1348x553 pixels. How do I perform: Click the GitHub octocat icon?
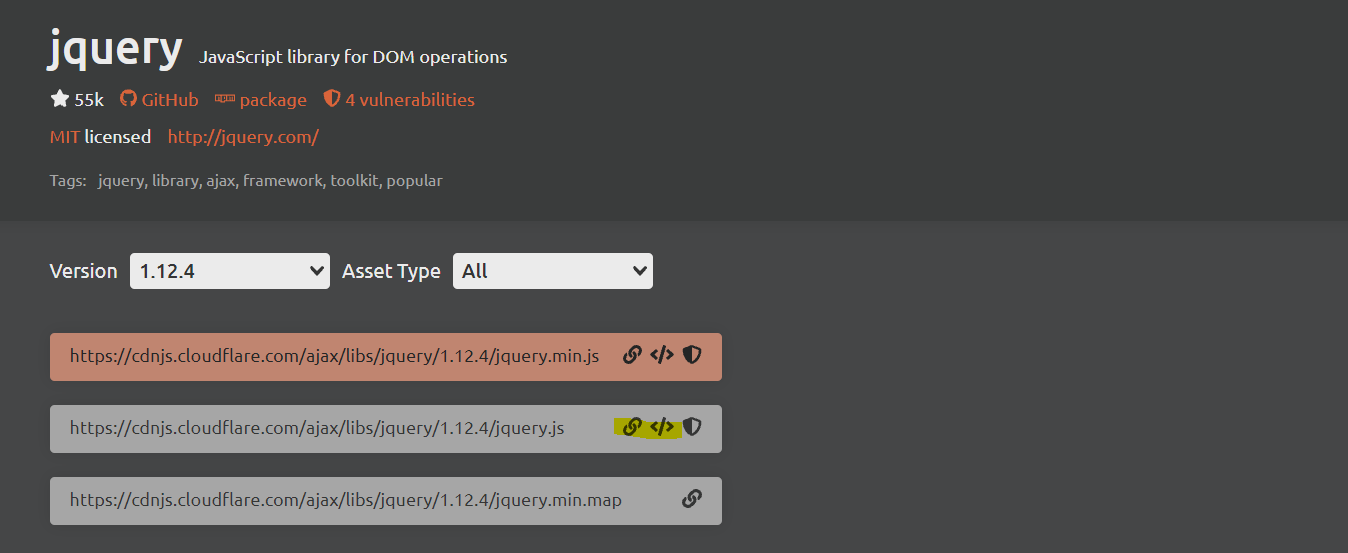tap(128, 99)
